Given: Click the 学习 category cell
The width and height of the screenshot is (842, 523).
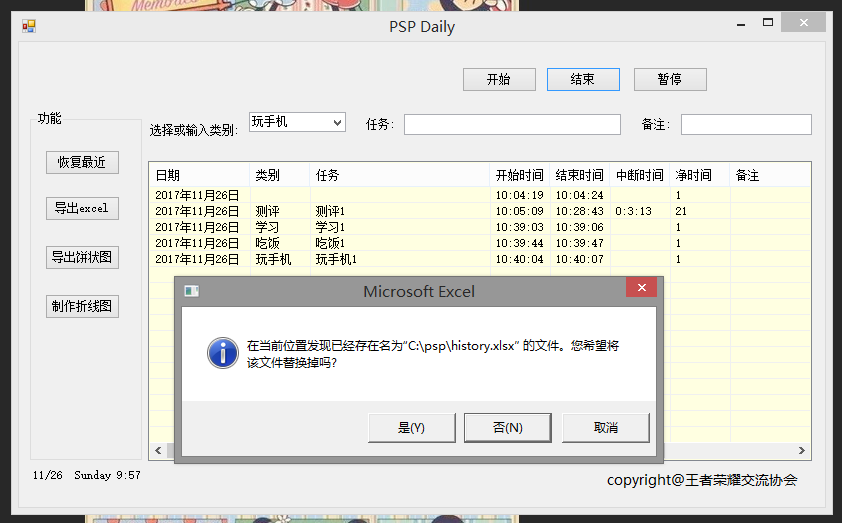Looking at the screenshot, I should [279, 227].
